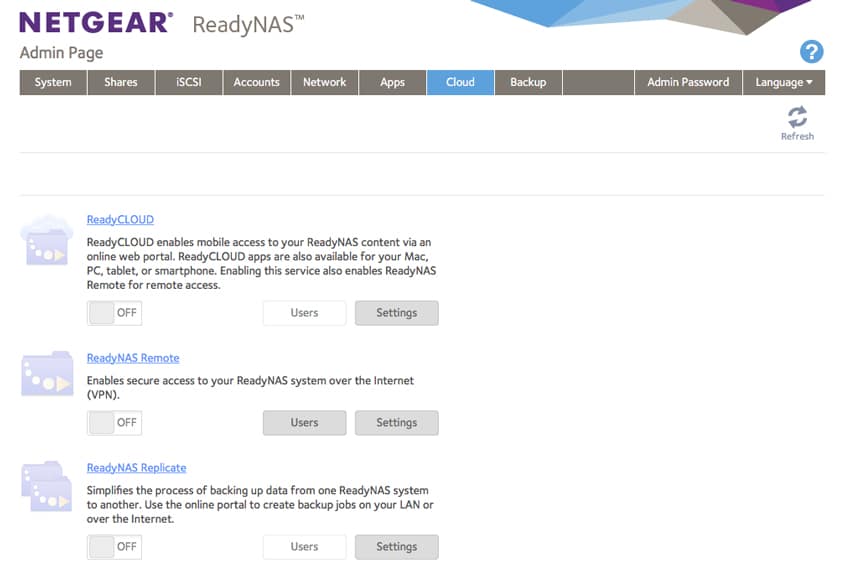Click the blank tab after Backup
Screen dimensions: 850x576
(598, 82)
